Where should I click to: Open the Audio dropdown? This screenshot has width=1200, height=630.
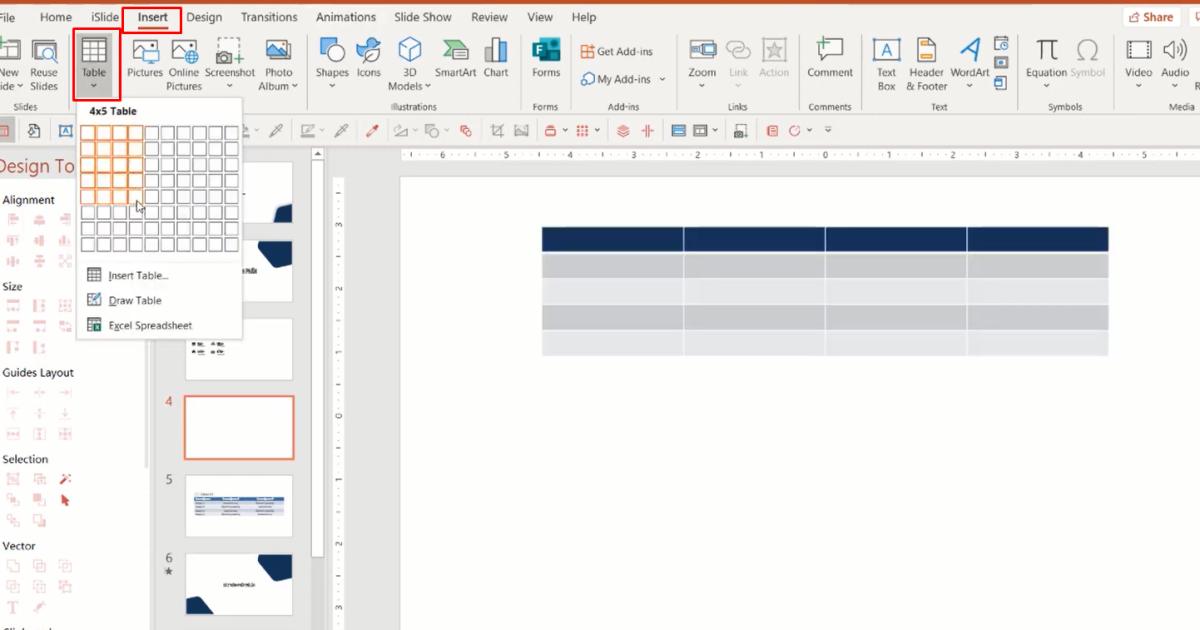[1175, 64]
